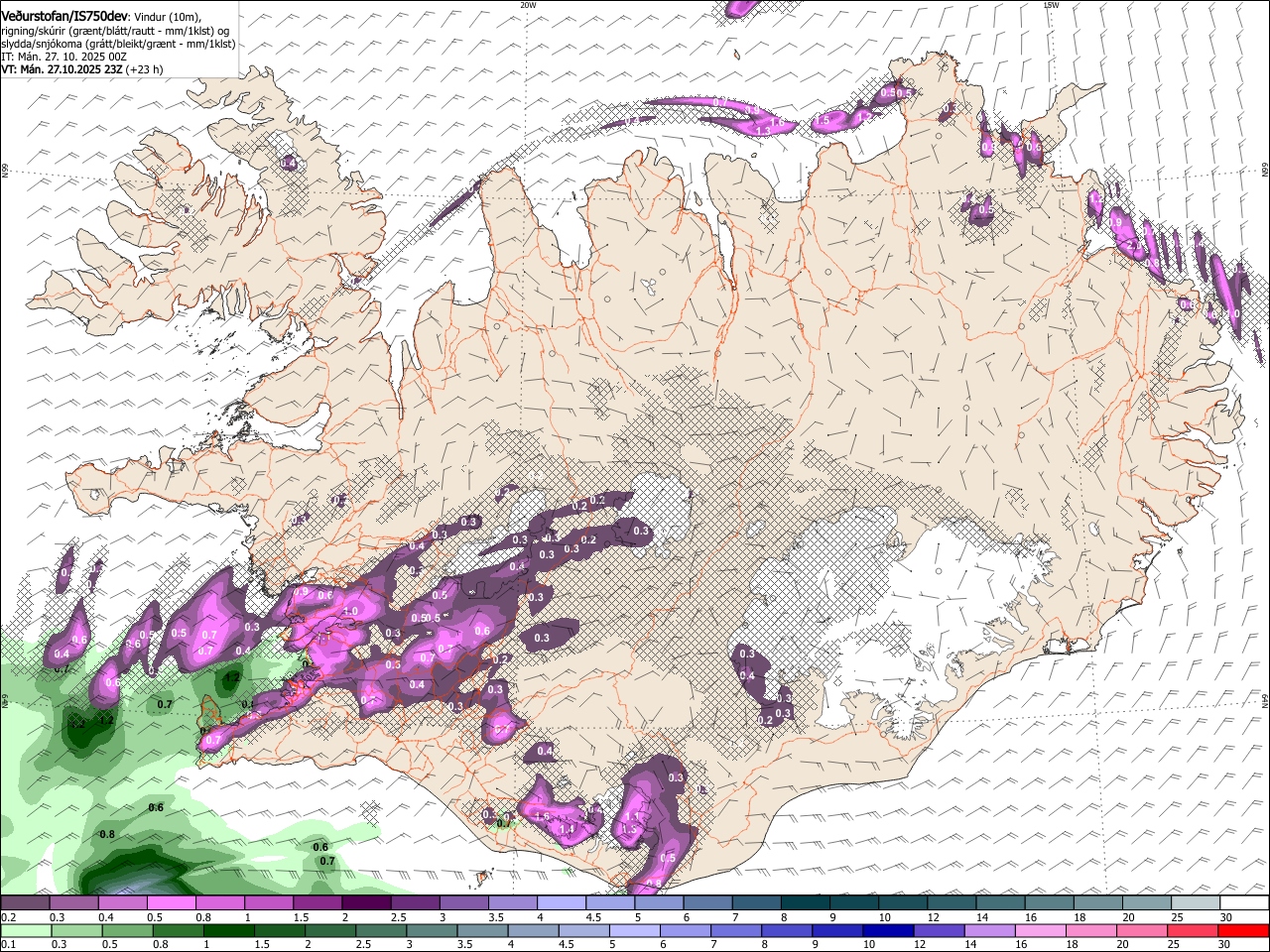Click the 'IT: Mán. 27. 10. 2025 00Z' line
Viewport: 1270px width, 952px height.
tap(63, 57)
